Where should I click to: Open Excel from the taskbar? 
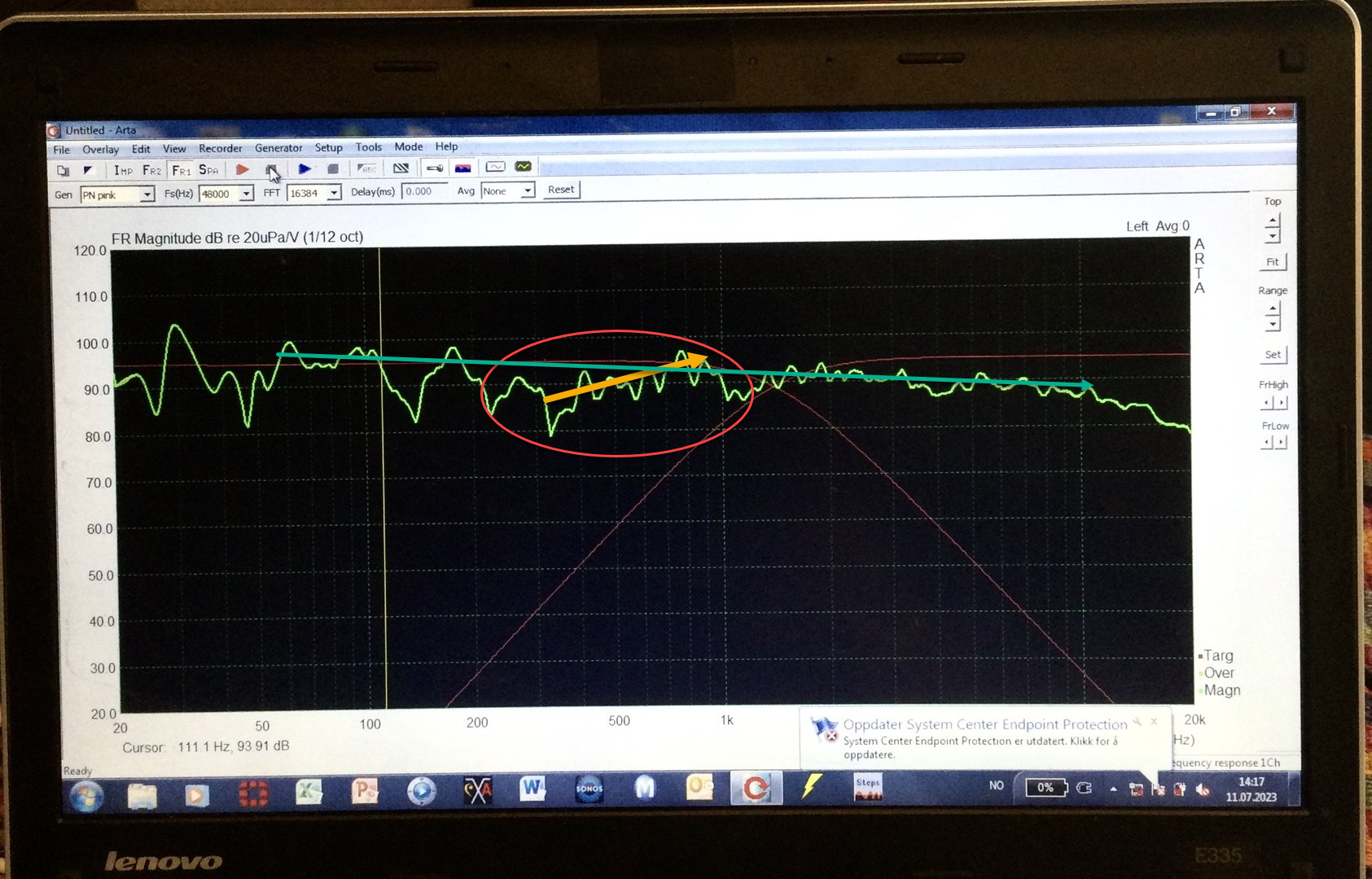pos(308,792)
